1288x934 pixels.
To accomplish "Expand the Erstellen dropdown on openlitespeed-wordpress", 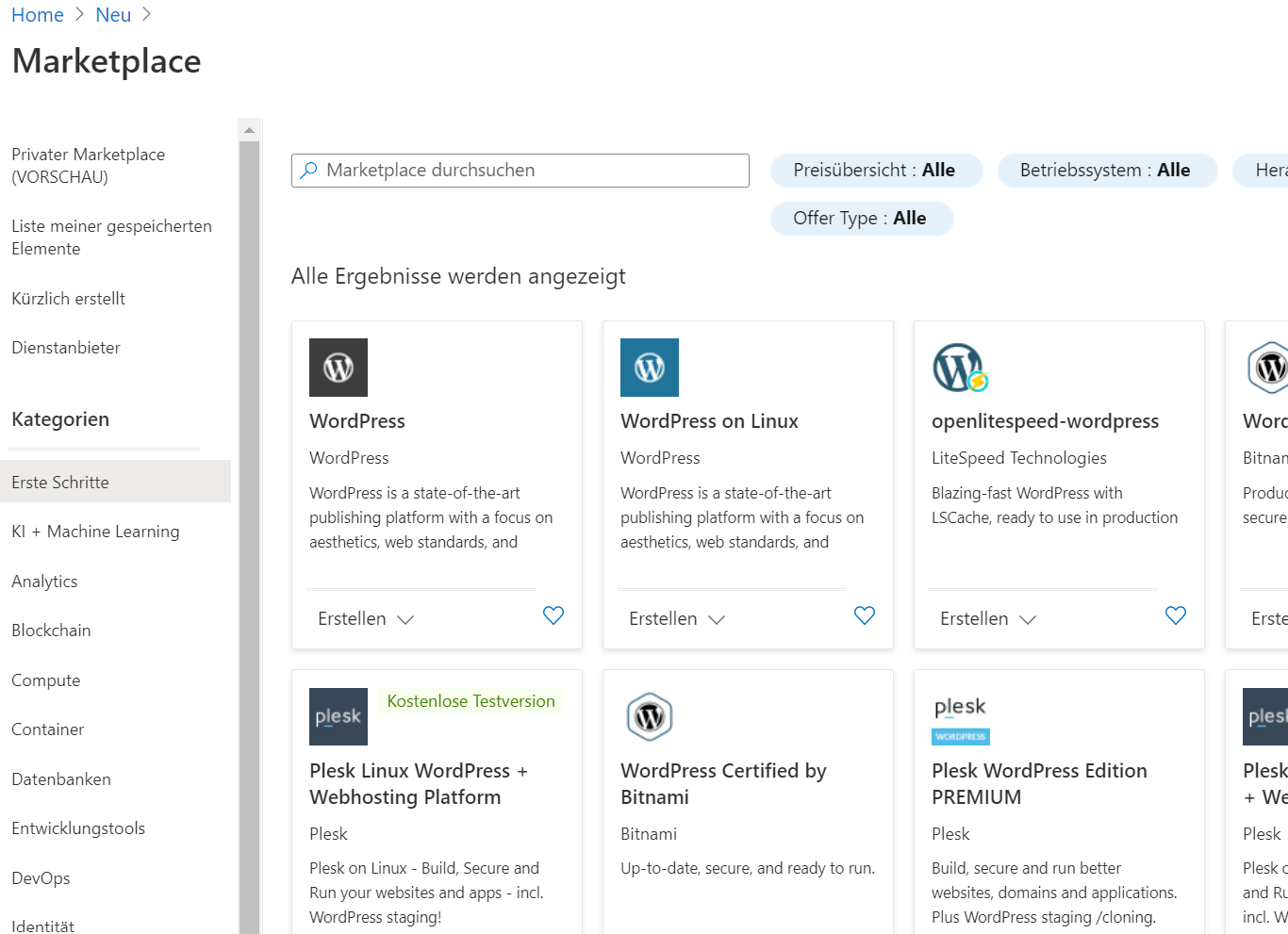I will (988, 619).
